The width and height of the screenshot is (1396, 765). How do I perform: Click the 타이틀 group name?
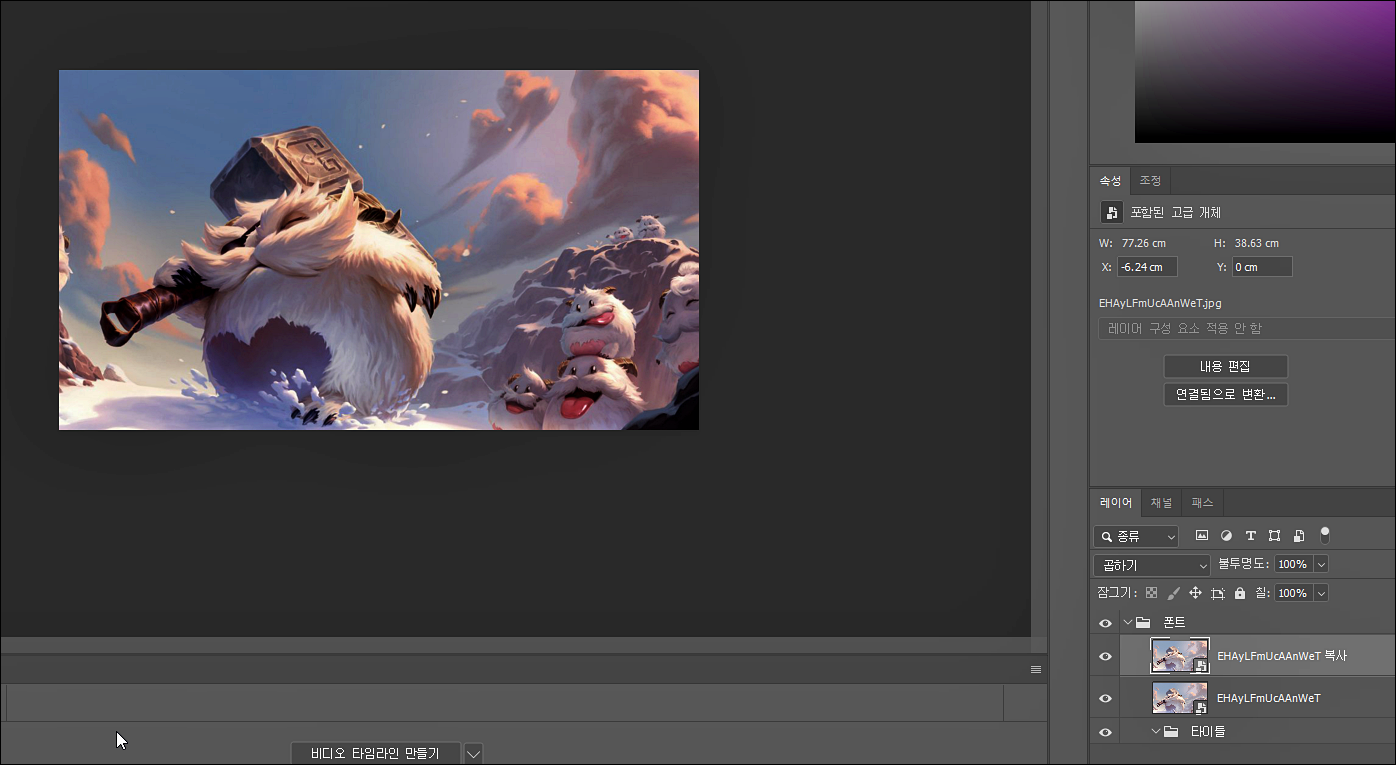pos(1208,732)
